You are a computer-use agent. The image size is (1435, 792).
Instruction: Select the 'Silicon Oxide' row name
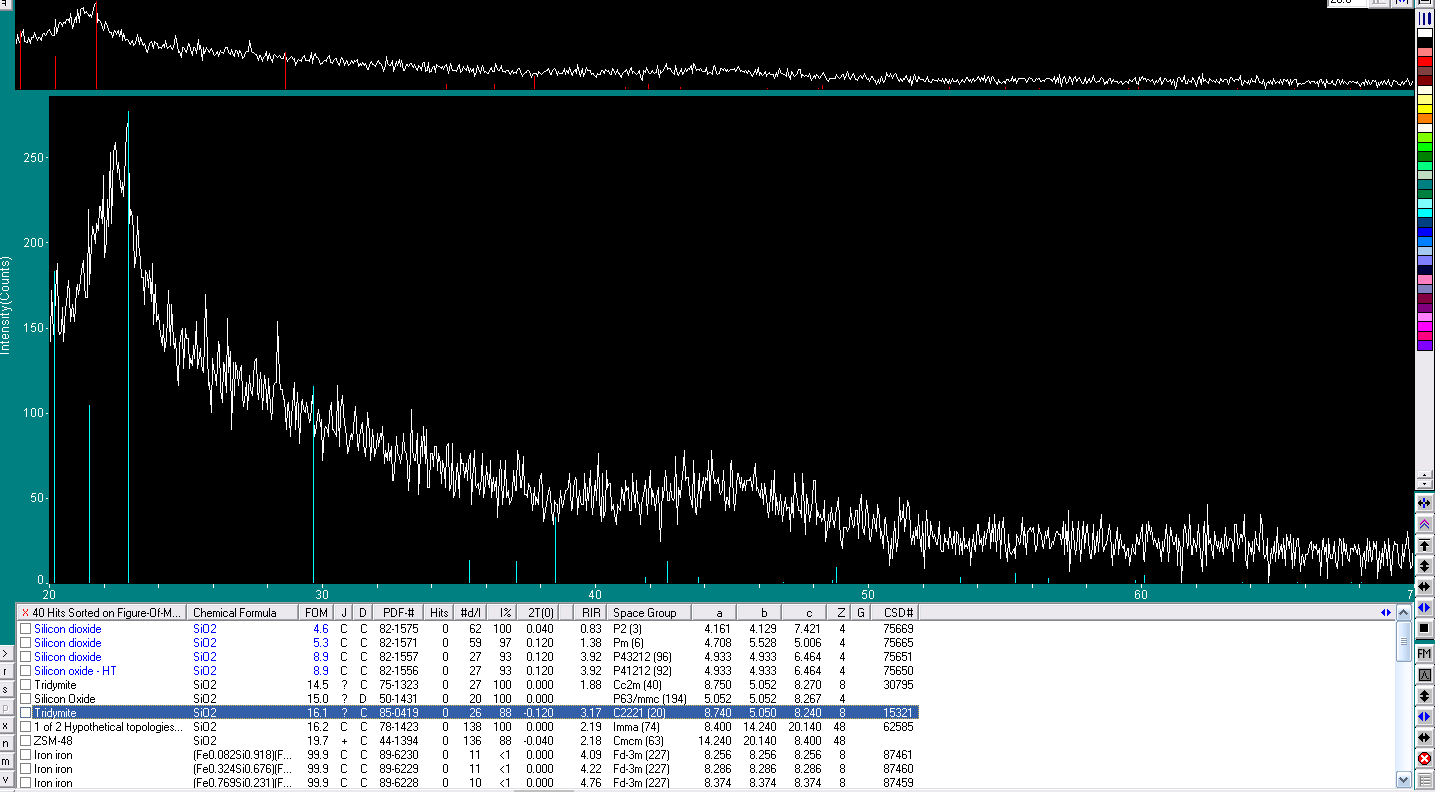[65, 699]
